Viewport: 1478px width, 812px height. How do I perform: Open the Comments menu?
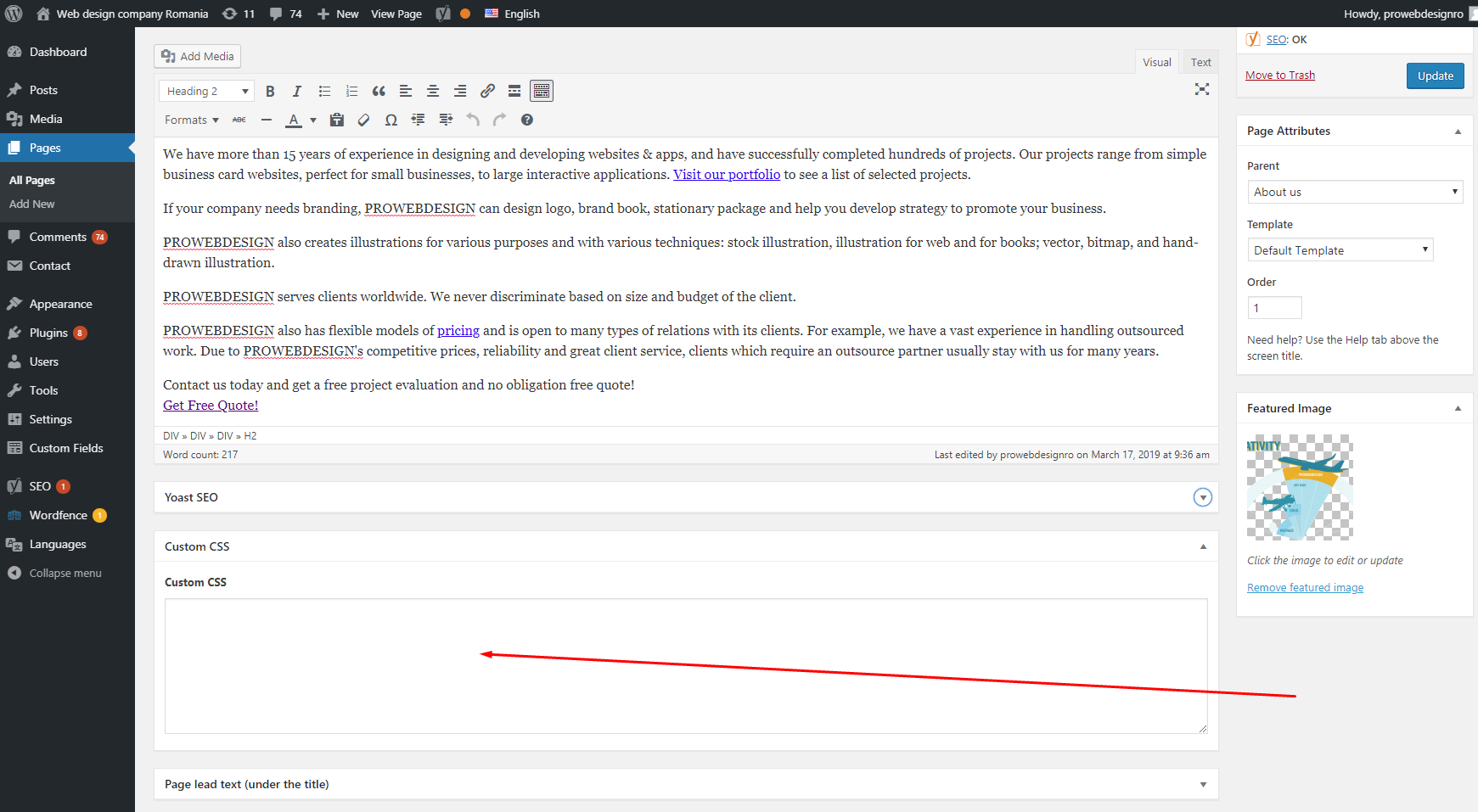pos(67,237)
